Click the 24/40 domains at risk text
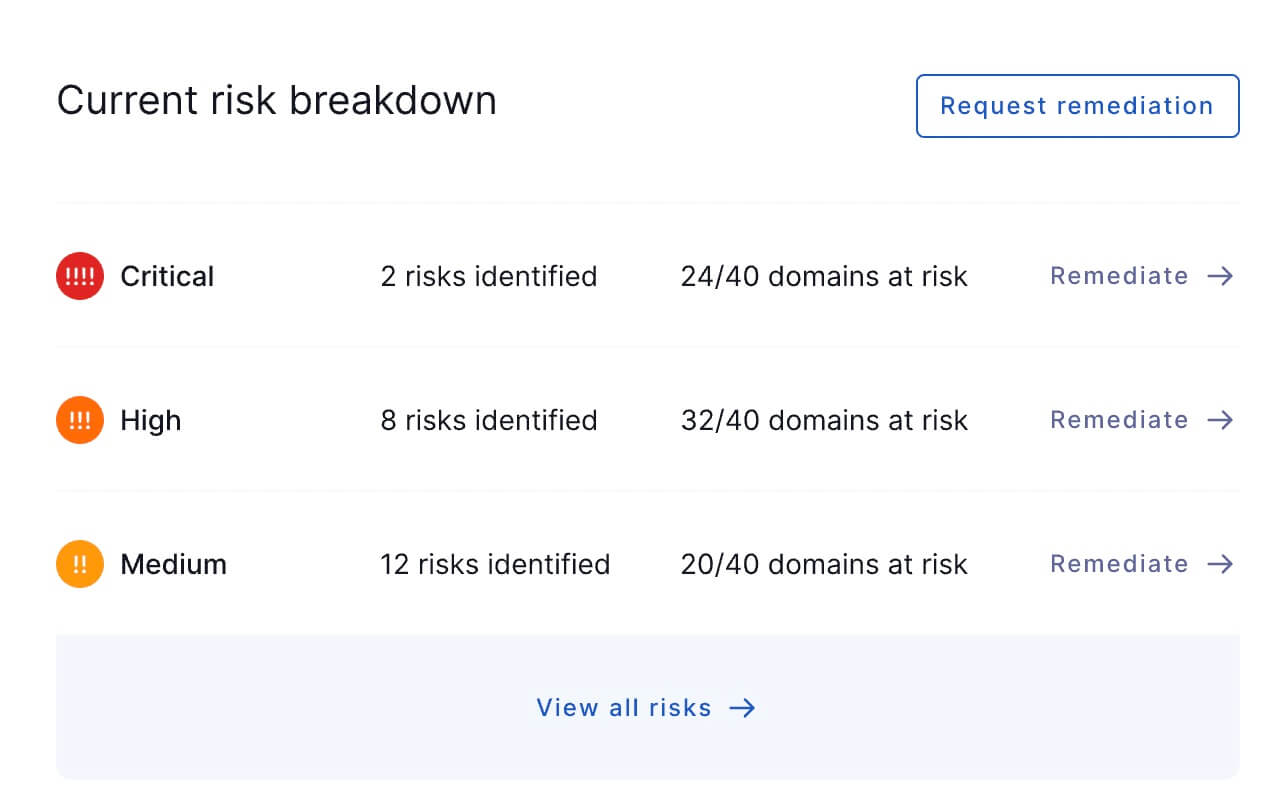1276x788 pixels. 824,276
